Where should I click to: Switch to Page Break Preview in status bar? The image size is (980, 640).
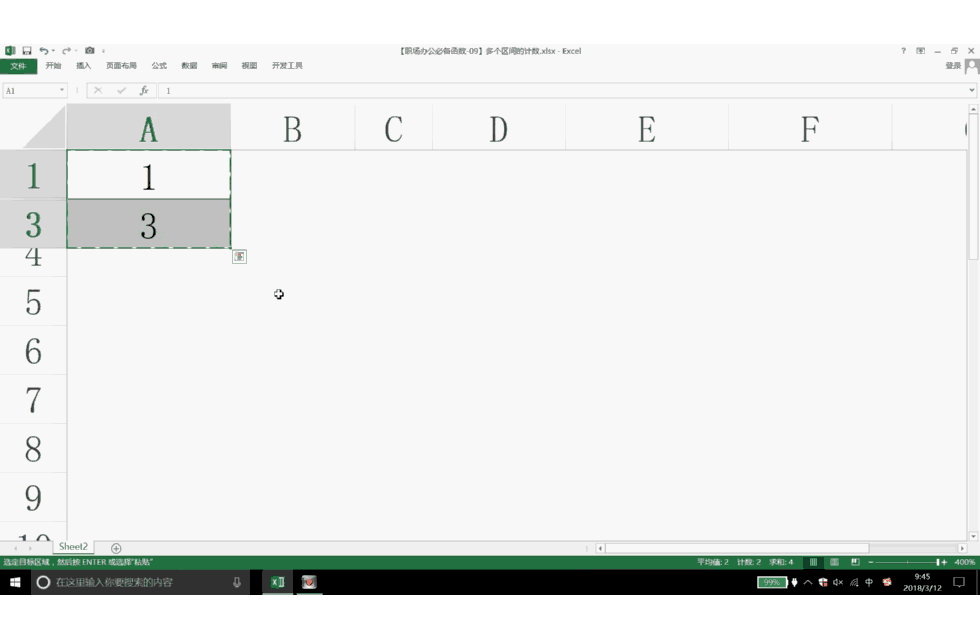click(x=855, y=562)
